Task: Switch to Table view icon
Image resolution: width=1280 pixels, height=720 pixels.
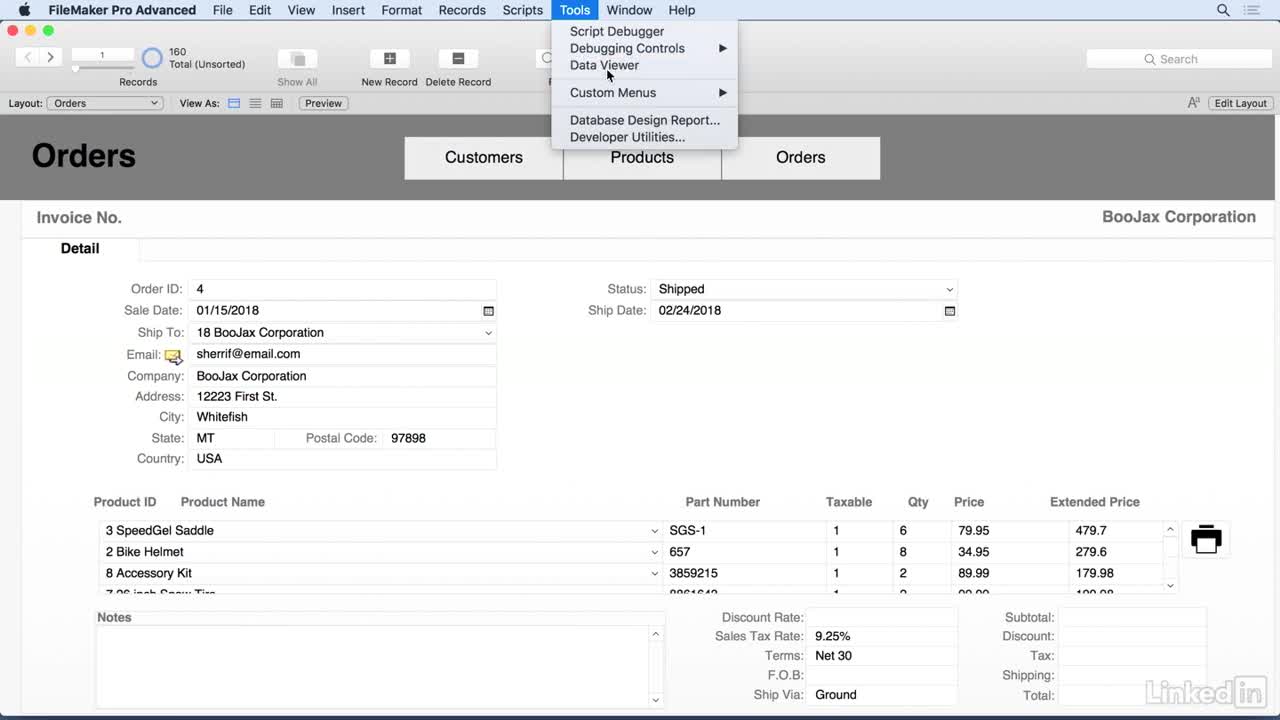Action: click(x=277, y=103)
